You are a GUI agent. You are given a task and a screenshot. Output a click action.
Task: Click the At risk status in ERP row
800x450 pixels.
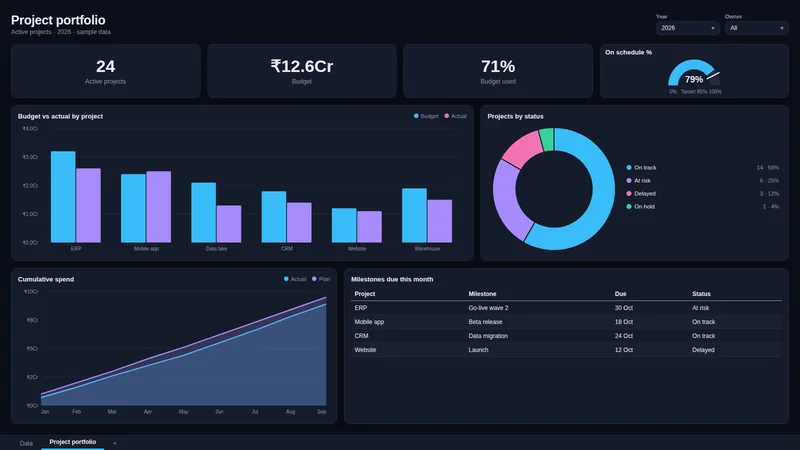(x=701, y=308)
